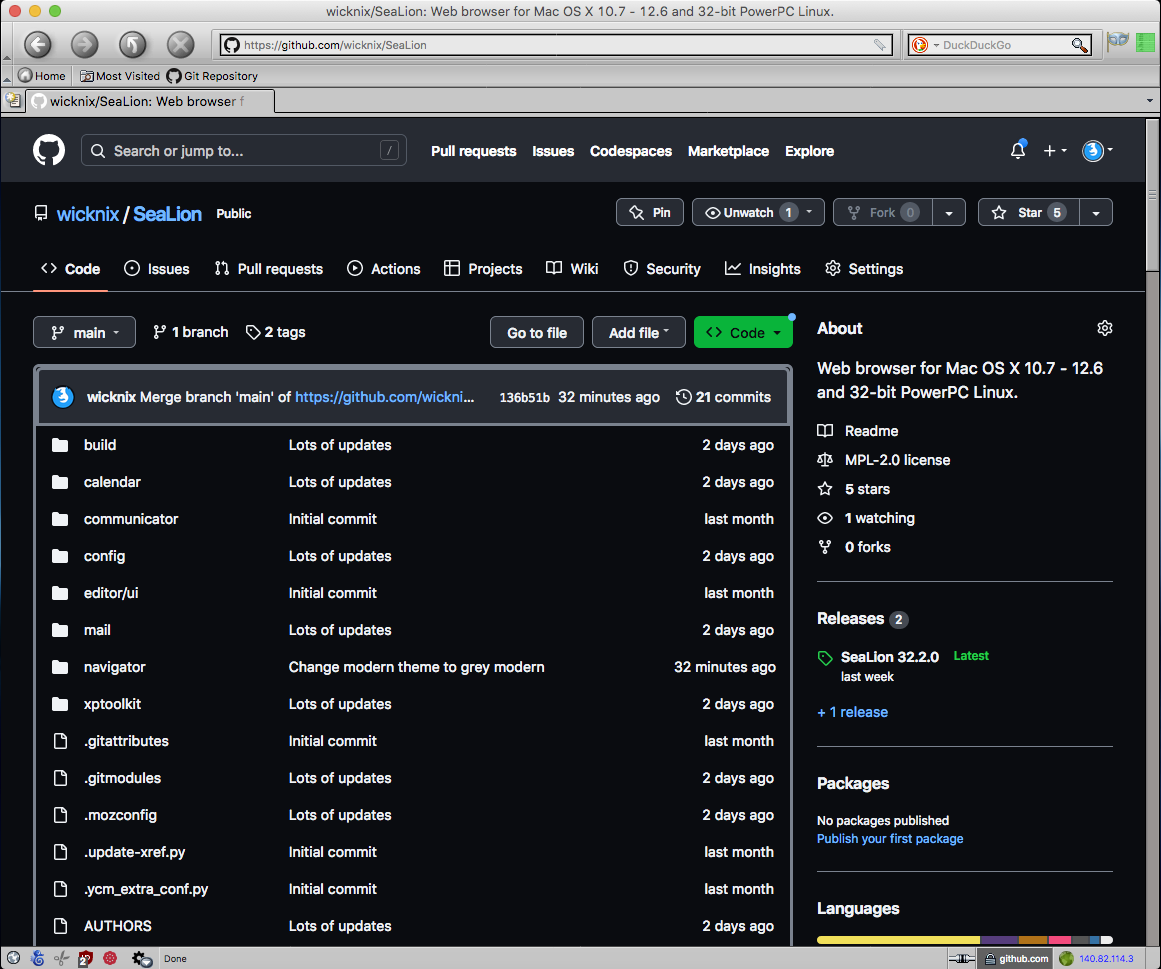Open the navigator folder
1161x969 pixels.
coord(115,667)
